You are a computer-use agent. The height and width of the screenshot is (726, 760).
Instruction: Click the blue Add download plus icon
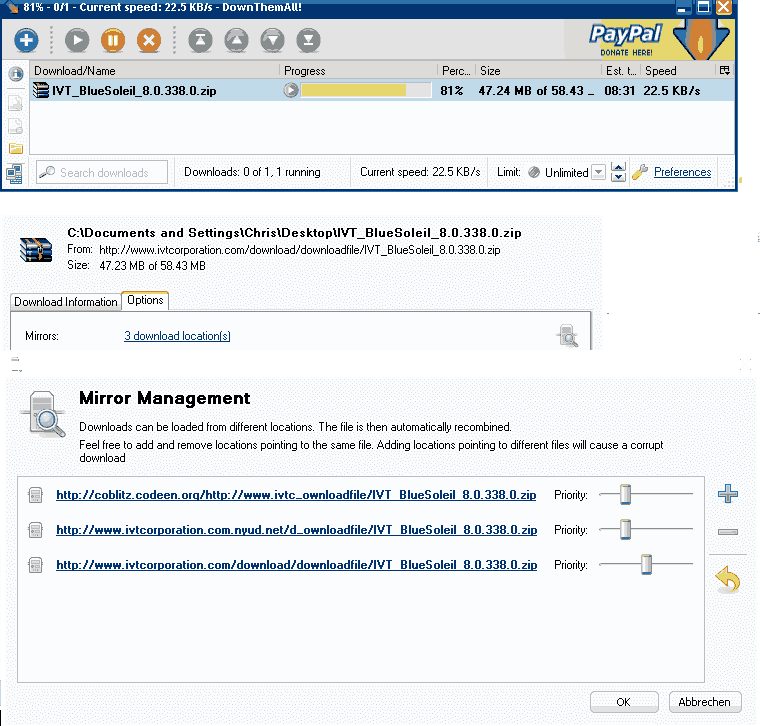click(x=26, y=40)
